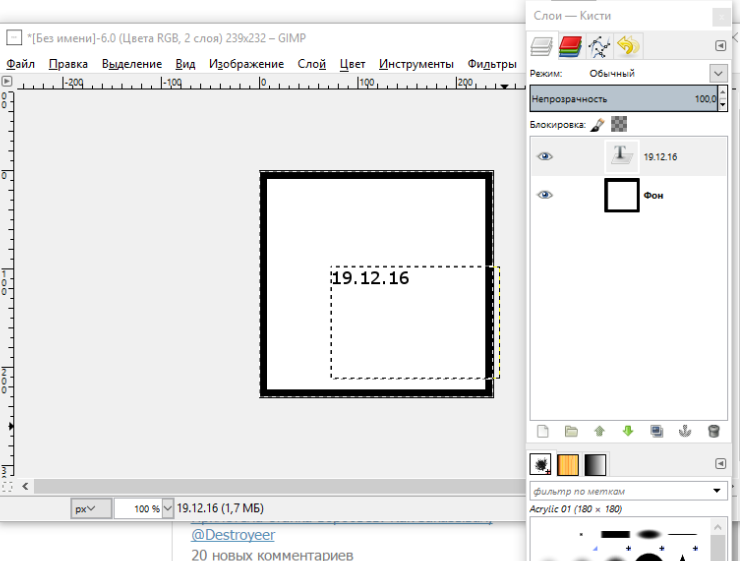Viewport: 740px width, 561px height.
Task: Raise the layer with up arrow
Action: click(x=600, y=431)
